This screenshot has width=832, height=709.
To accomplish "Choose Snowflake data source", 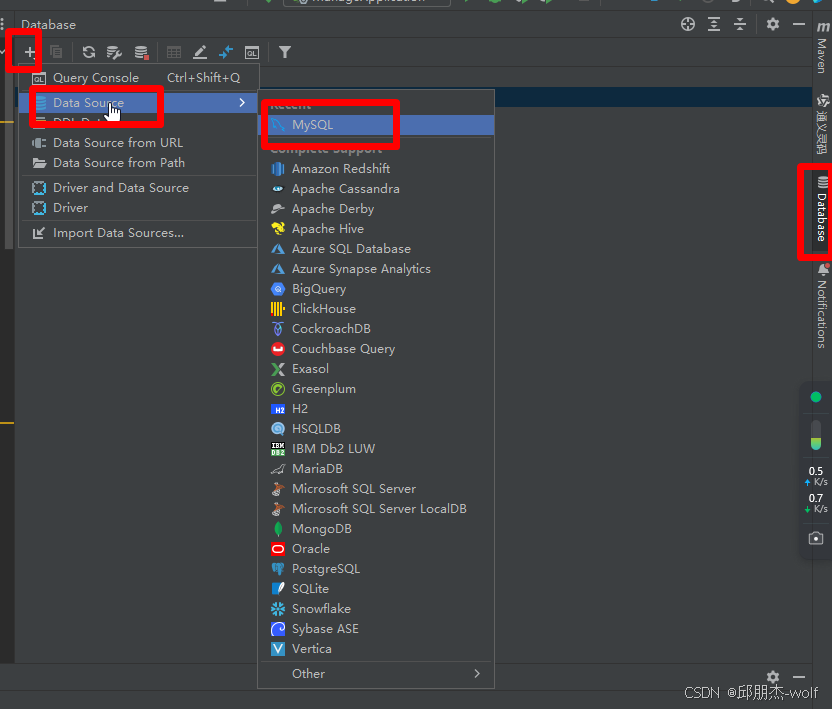I will point(376,609).
